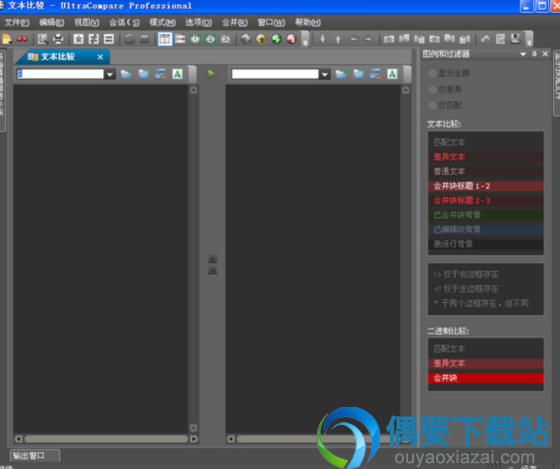Click the green number 2 mode icon
This screenshot has height=469, width=560.
210,39
